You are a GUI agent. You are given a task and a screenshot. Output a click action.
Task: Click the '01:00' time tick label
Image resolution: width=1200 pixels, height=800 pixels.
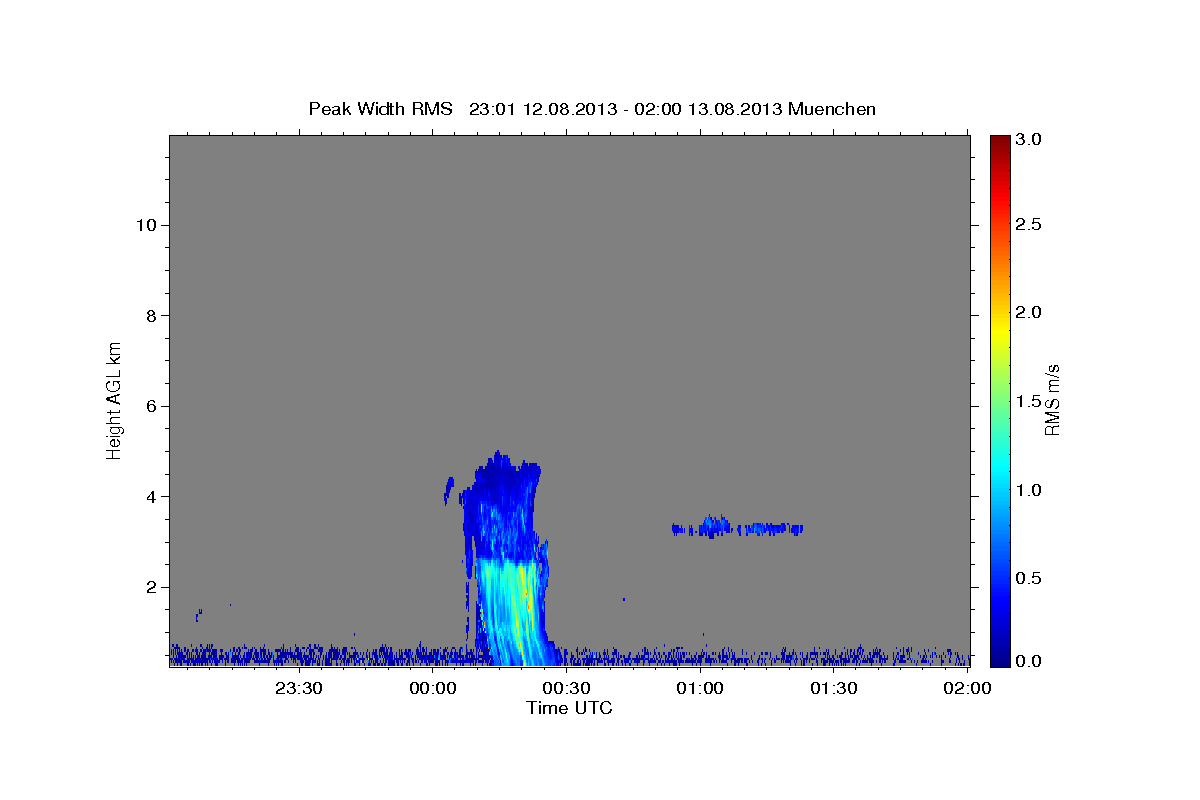tap(700, 688)
